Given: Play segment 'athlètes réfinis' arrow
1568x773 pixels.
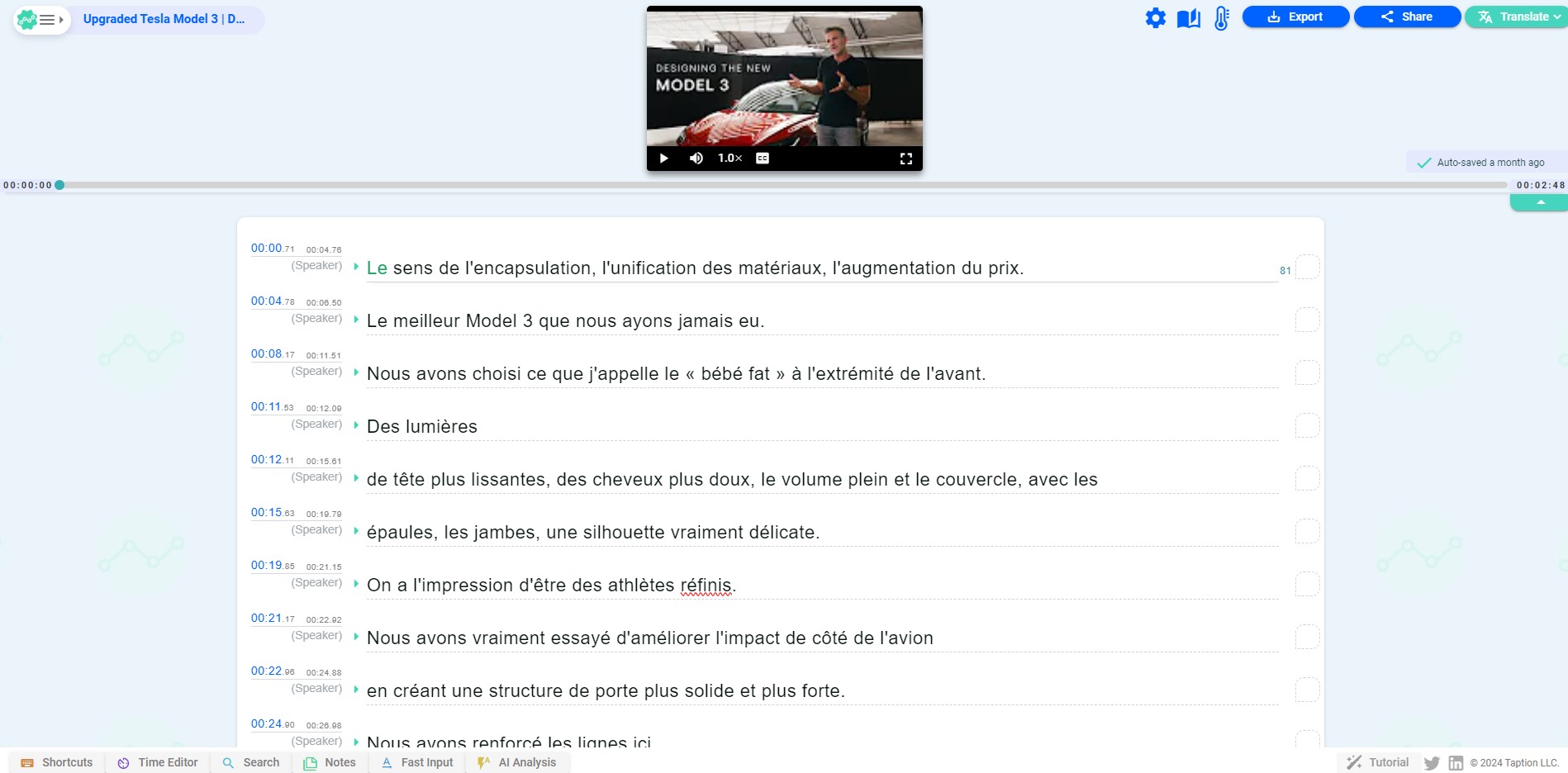Looking at the screenshot, I should click(x=356, y=583).
